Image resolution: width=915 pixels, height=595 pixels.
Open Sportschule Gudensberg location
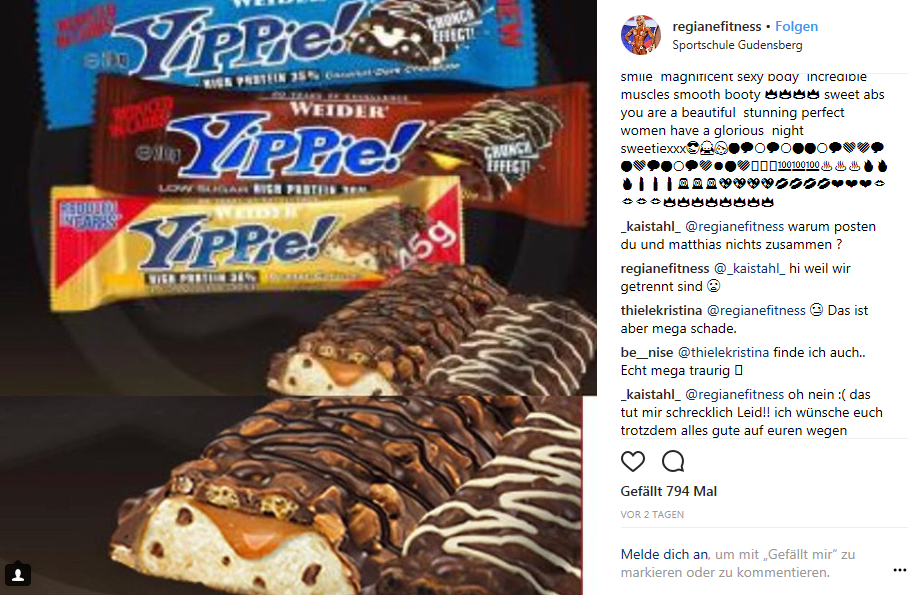[x=737, y=45]
